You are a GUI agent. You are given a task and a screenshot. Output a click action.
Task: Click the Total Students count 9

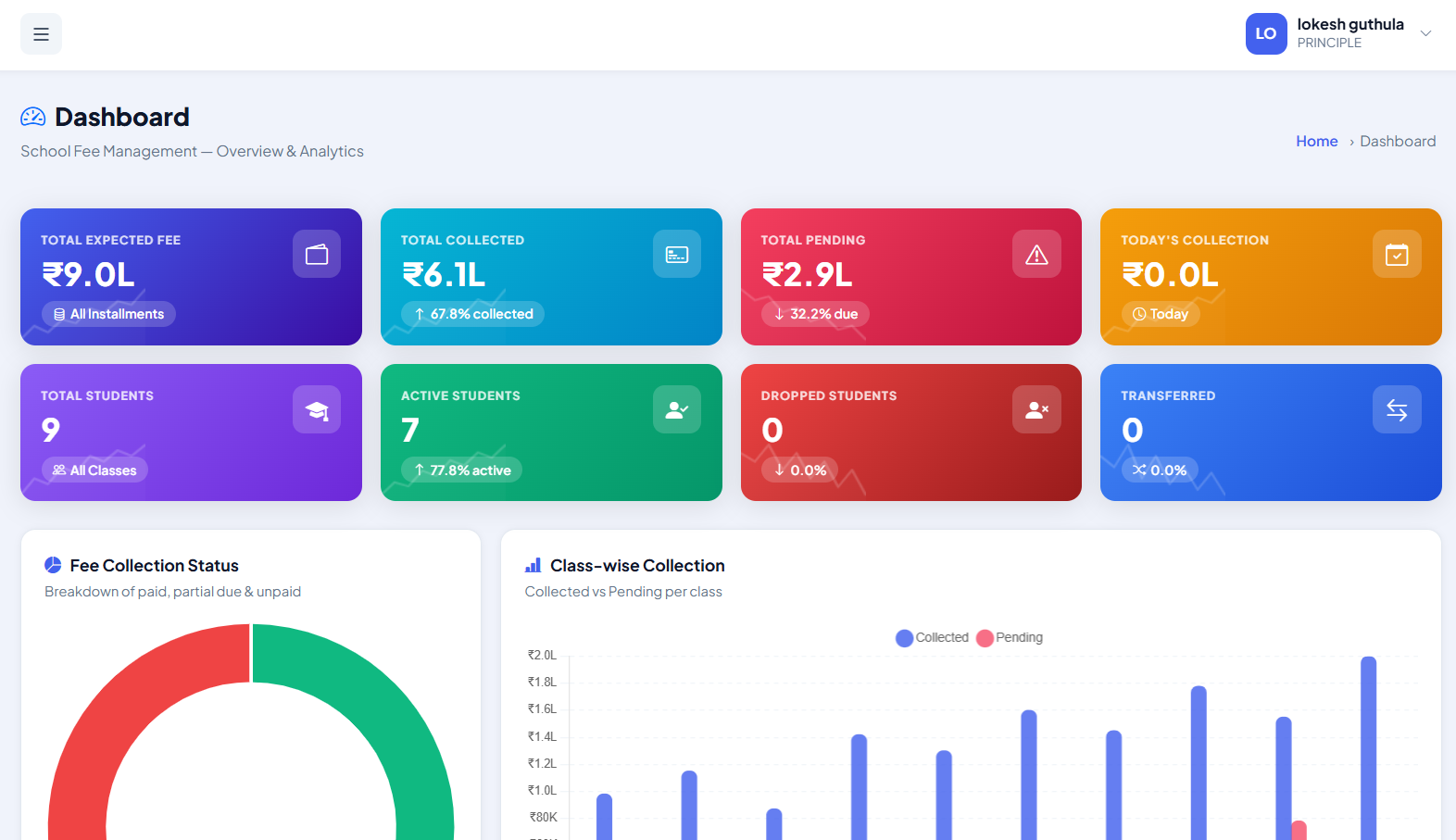51,430
